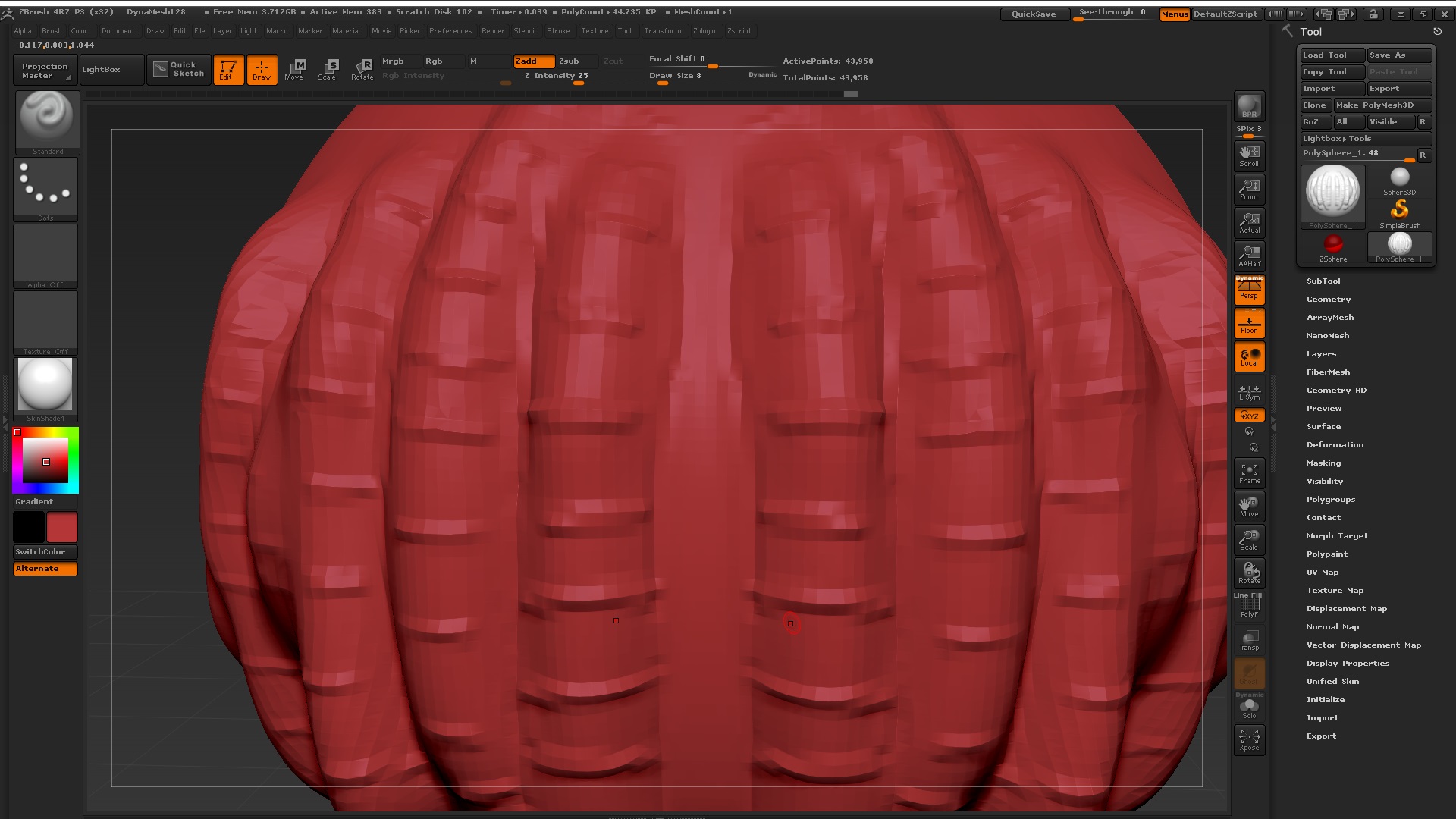Expand the Deformation section

coord(1335,444)
